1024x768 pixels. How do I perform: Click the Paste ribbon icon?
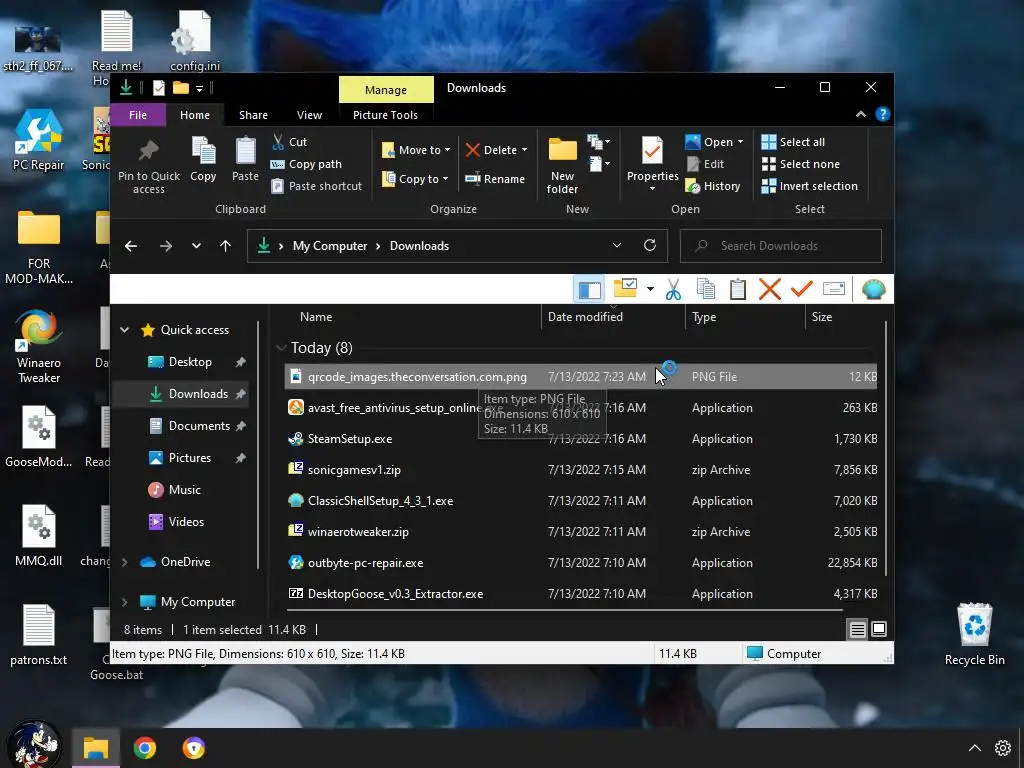coord(246,159)
